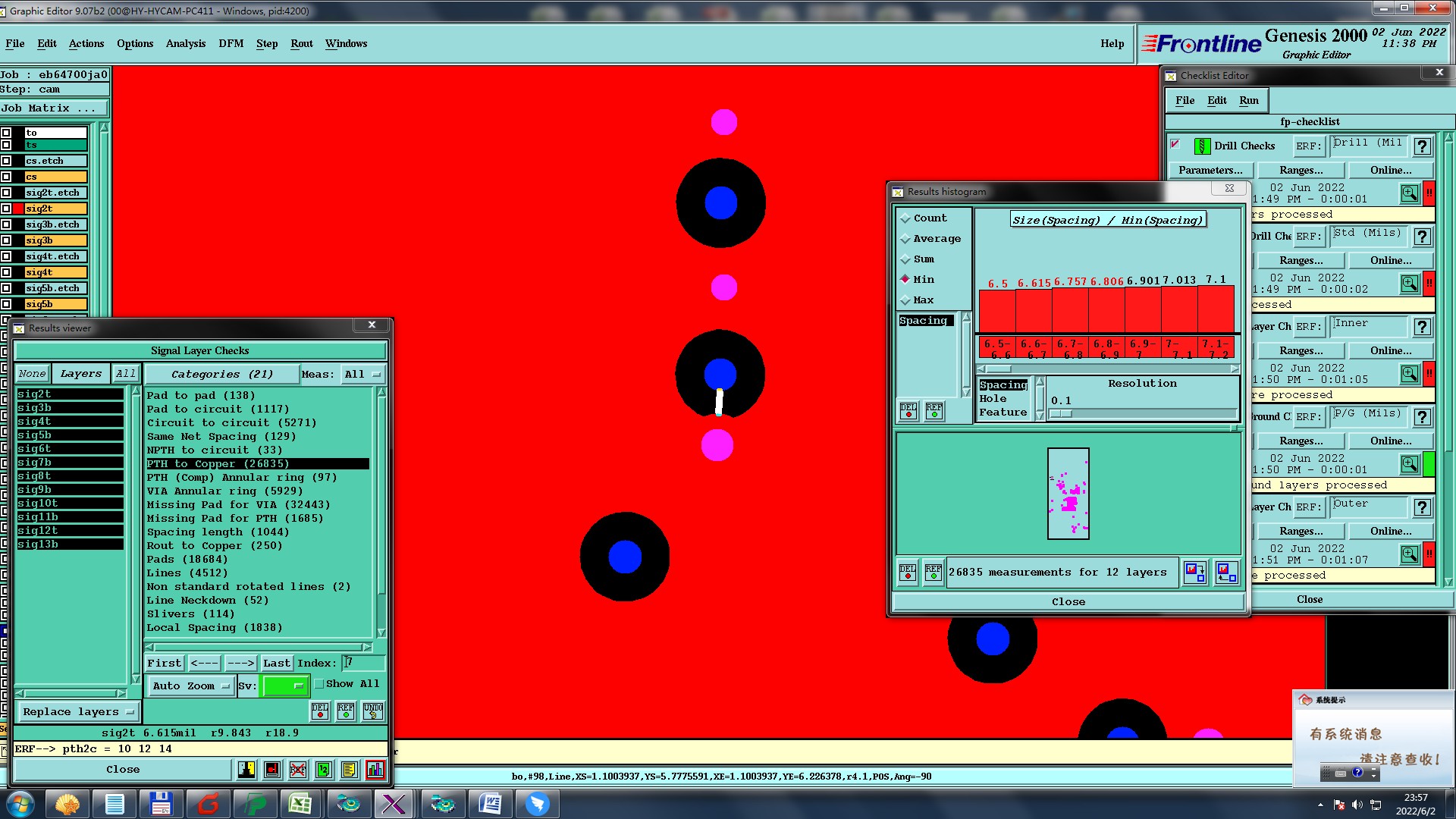The width and height of the screenshot is (1456, 819).
Task: Open the Analysis menu
Action: (186, 43)
